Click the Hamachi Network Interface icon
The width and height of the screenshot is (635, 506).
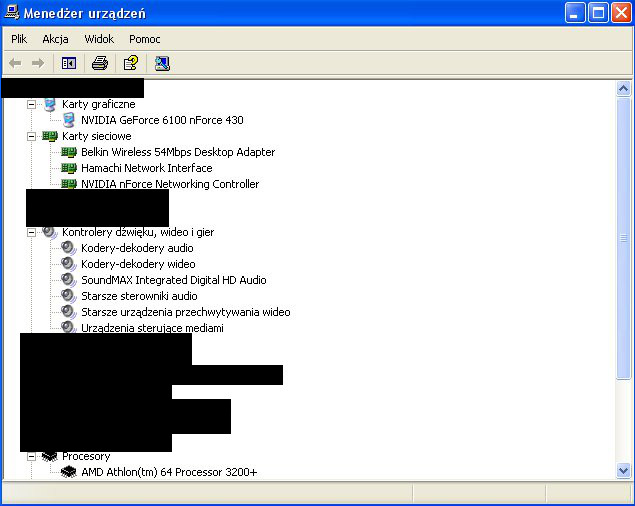(x=69, y=168)
